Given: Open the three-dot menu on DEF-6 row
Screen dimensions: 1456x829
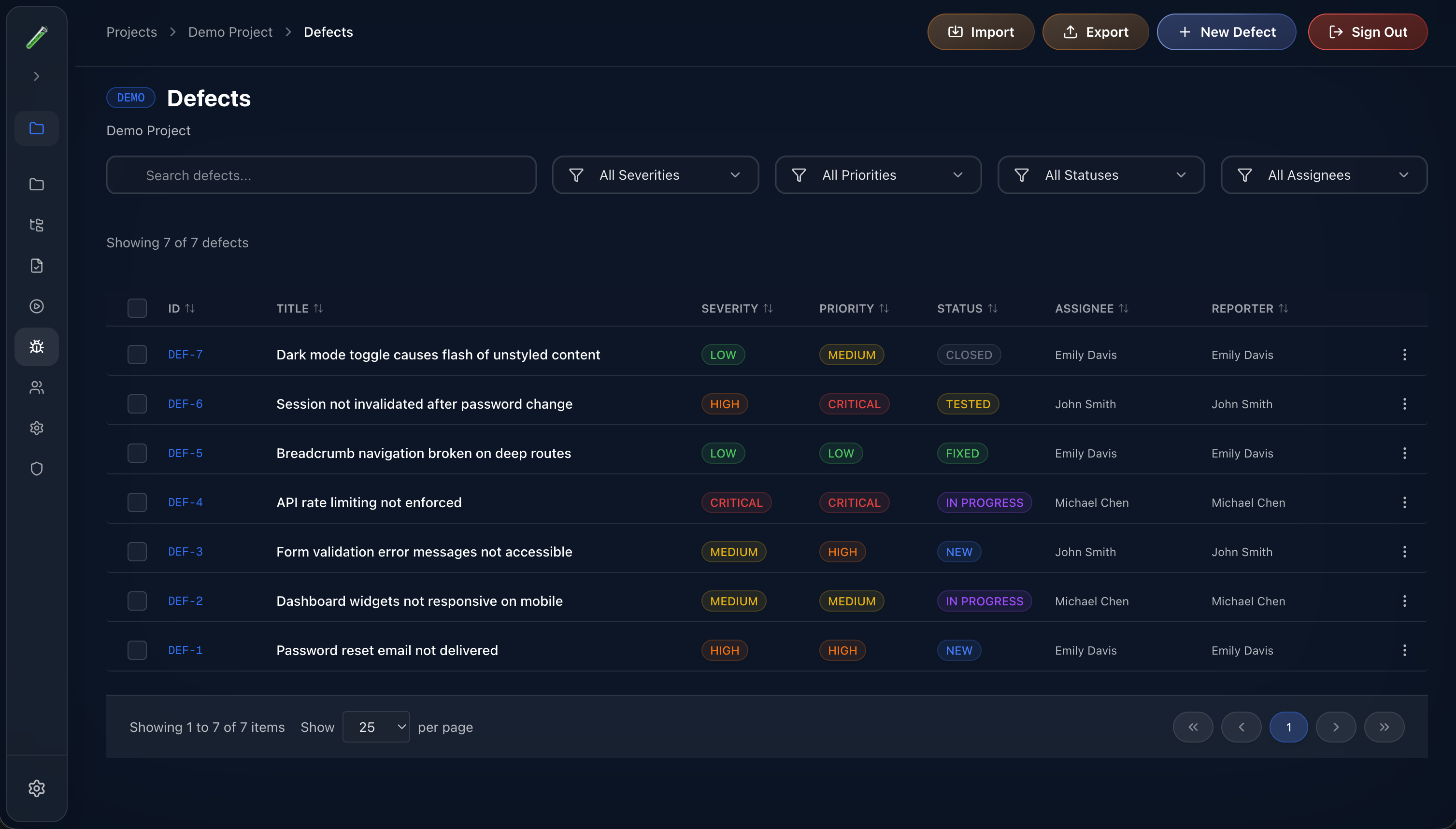Looking at the screenshot, I should point(1405,404).
